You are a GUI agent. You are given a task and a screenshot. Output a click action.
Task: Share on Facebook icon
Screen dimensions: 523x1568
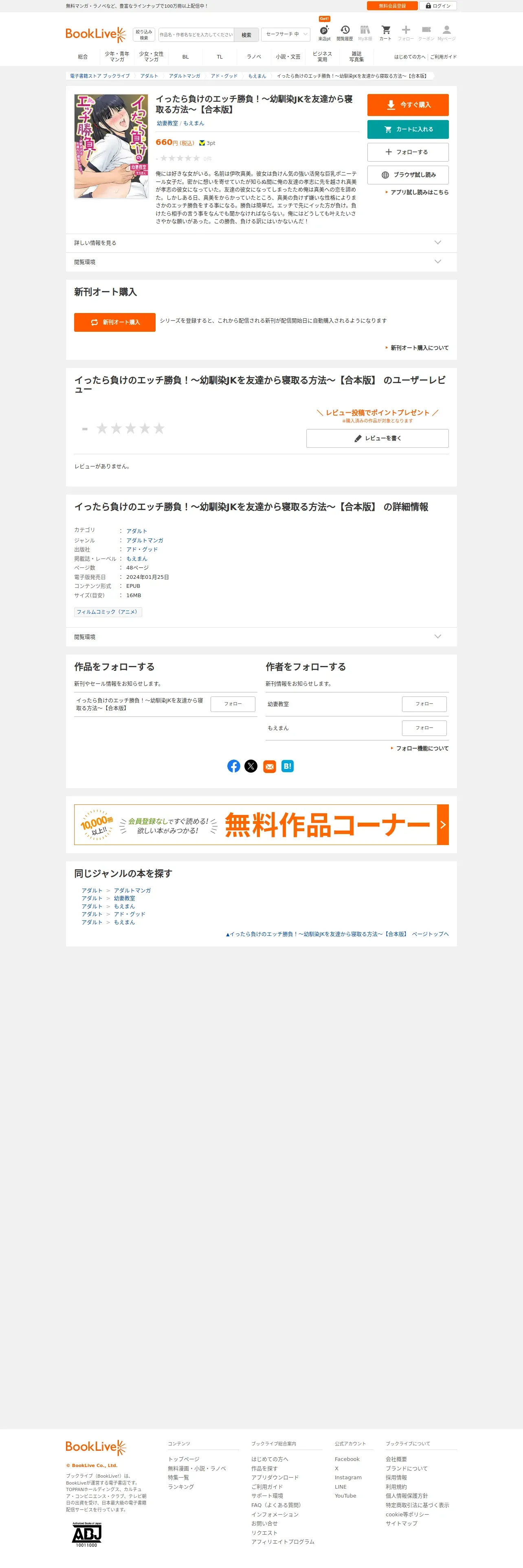(234, 766)
